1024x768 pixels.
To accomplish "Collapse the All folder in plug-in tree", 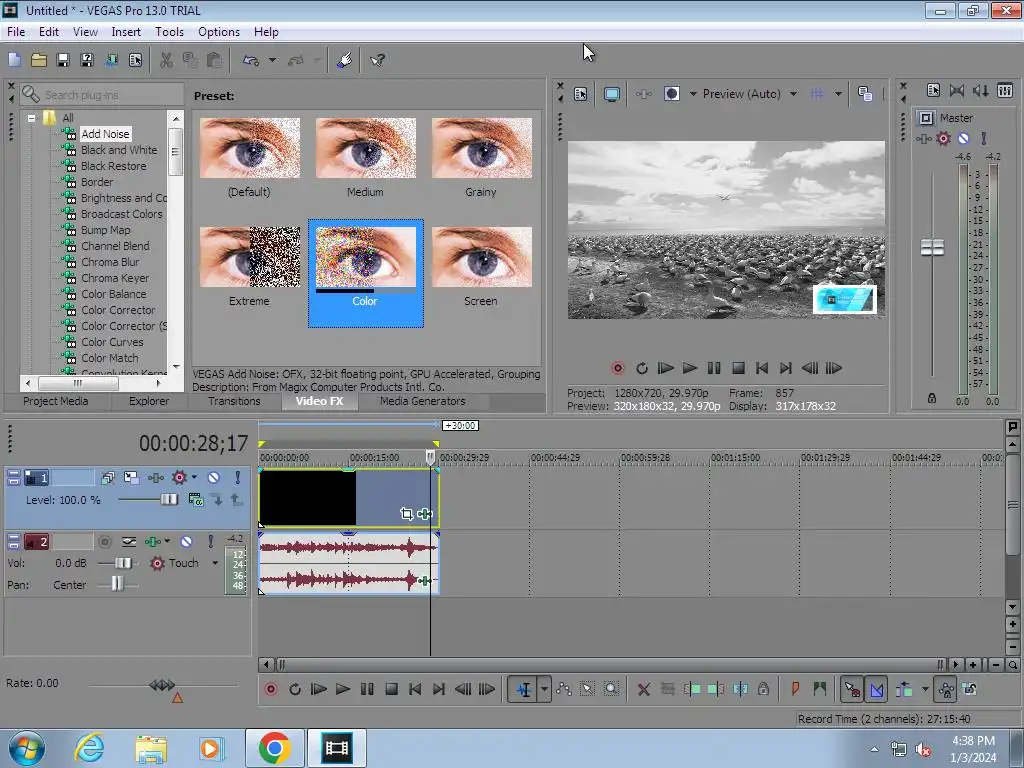I will pos(31,118).
